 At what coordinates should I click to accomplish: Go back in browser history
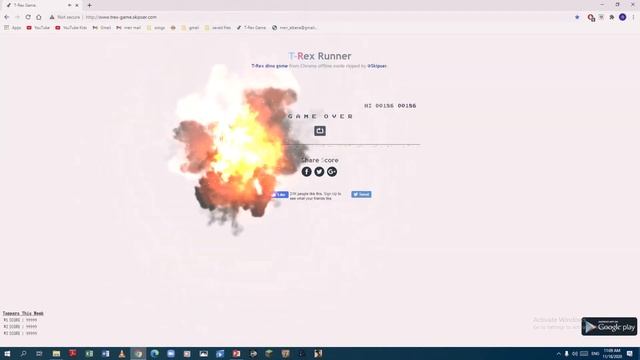(x=7, y=17)
